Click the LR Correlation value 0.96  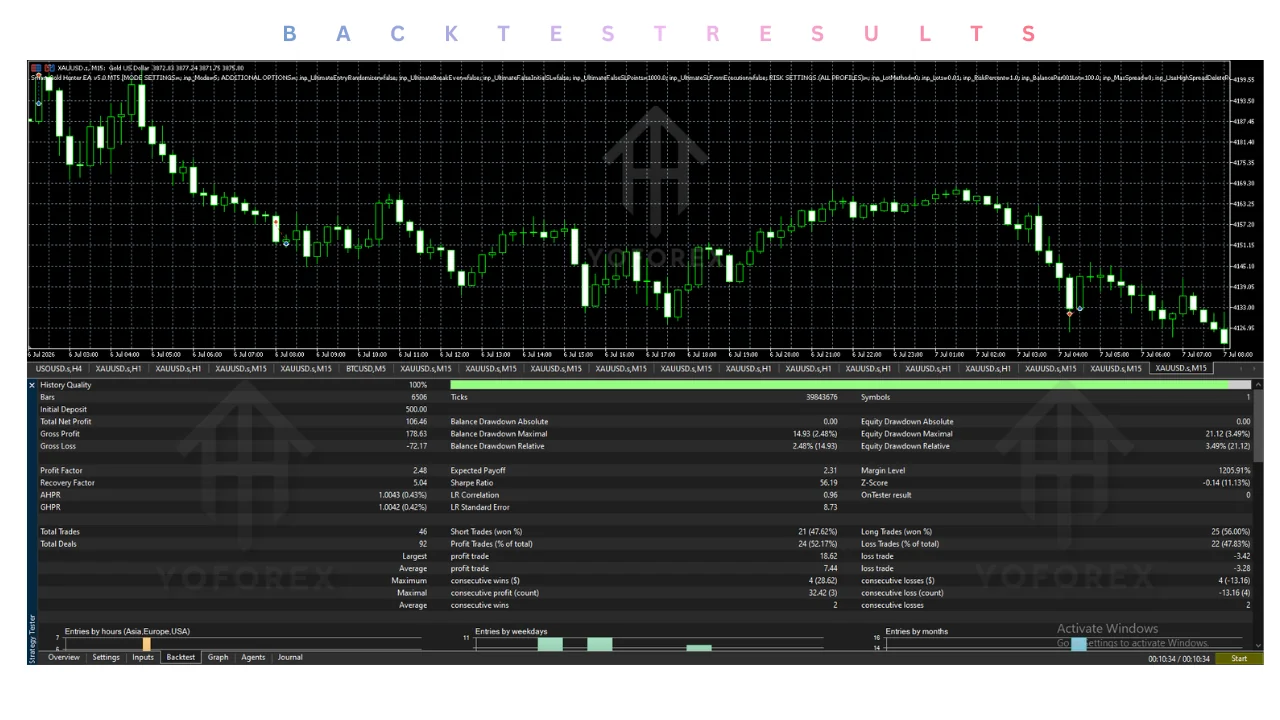coord(830,495)
